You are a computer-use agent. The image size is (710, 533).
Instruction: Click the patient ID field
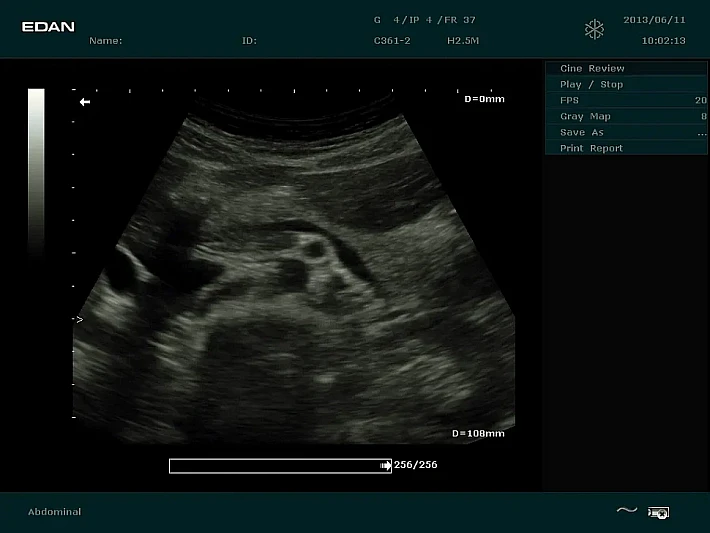[x=249, y=41]
